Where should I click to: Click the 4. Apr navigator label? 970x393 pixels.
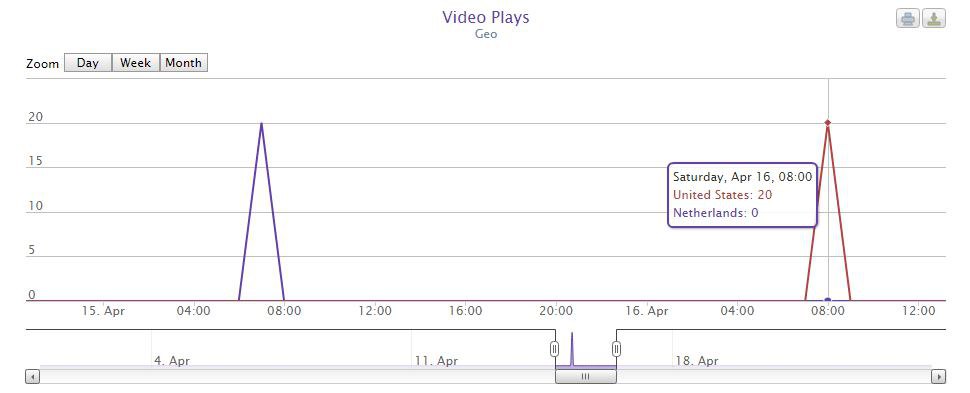tap(172, 360)
